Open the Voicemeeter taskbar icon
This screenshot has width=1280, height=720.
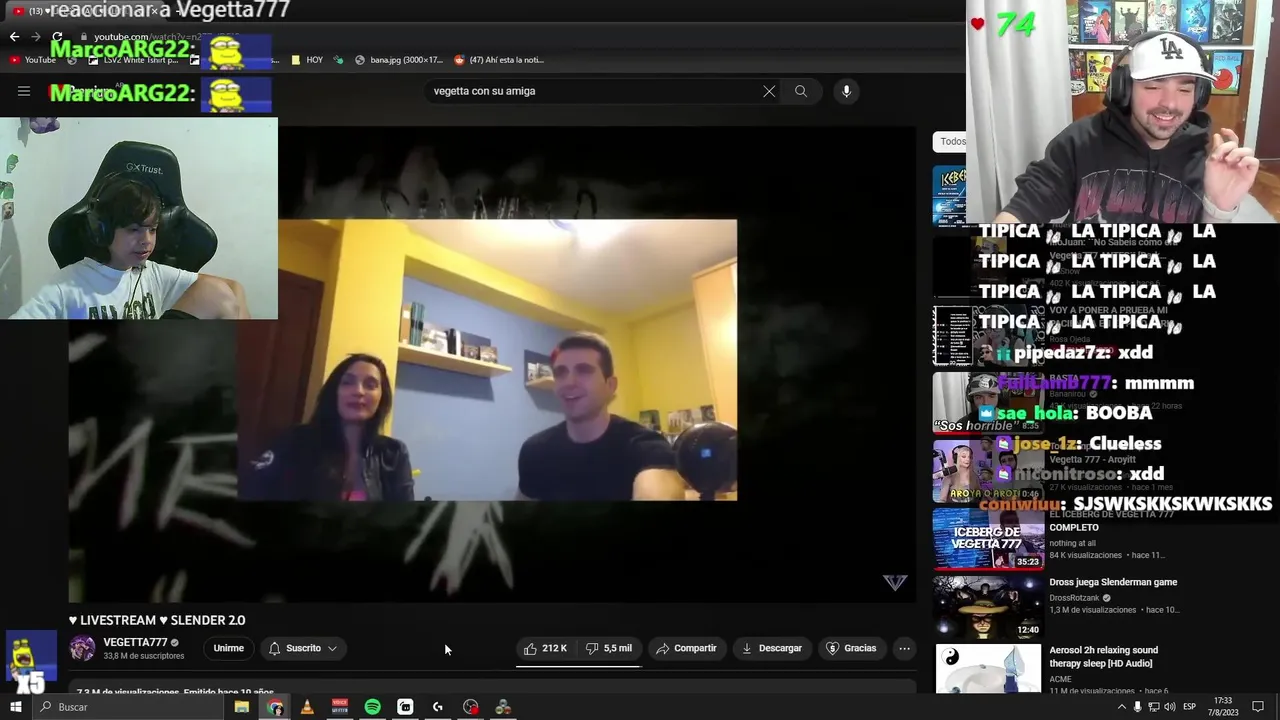coord(340,707)
